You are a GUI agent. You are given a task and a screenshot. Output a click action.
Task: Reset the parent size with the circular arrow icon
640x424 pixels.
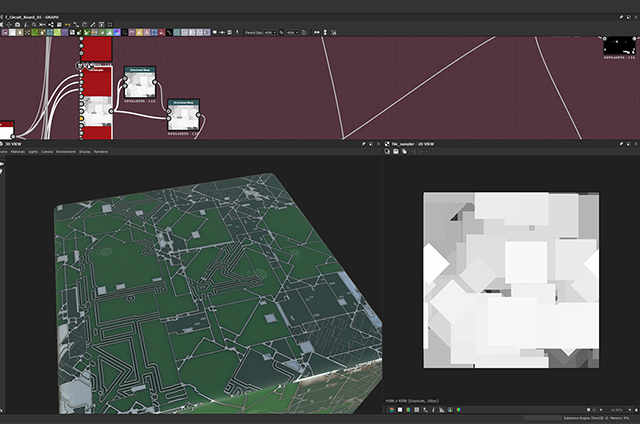tap(304, 32)
